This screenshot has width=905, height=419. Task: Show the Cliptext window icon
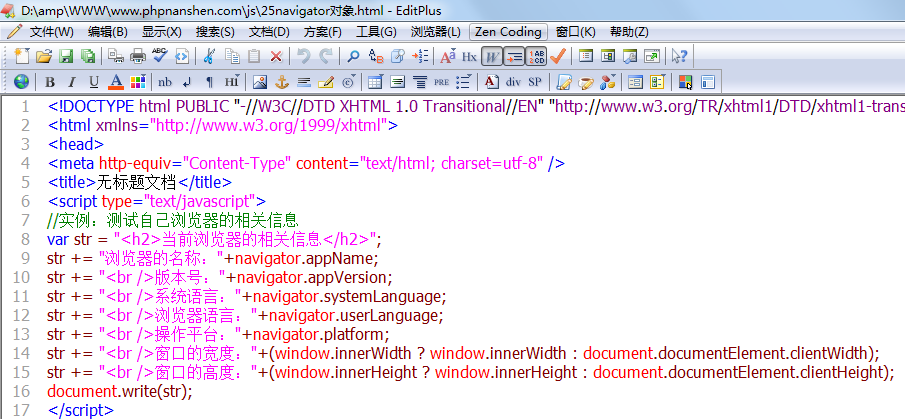point(586,56)
